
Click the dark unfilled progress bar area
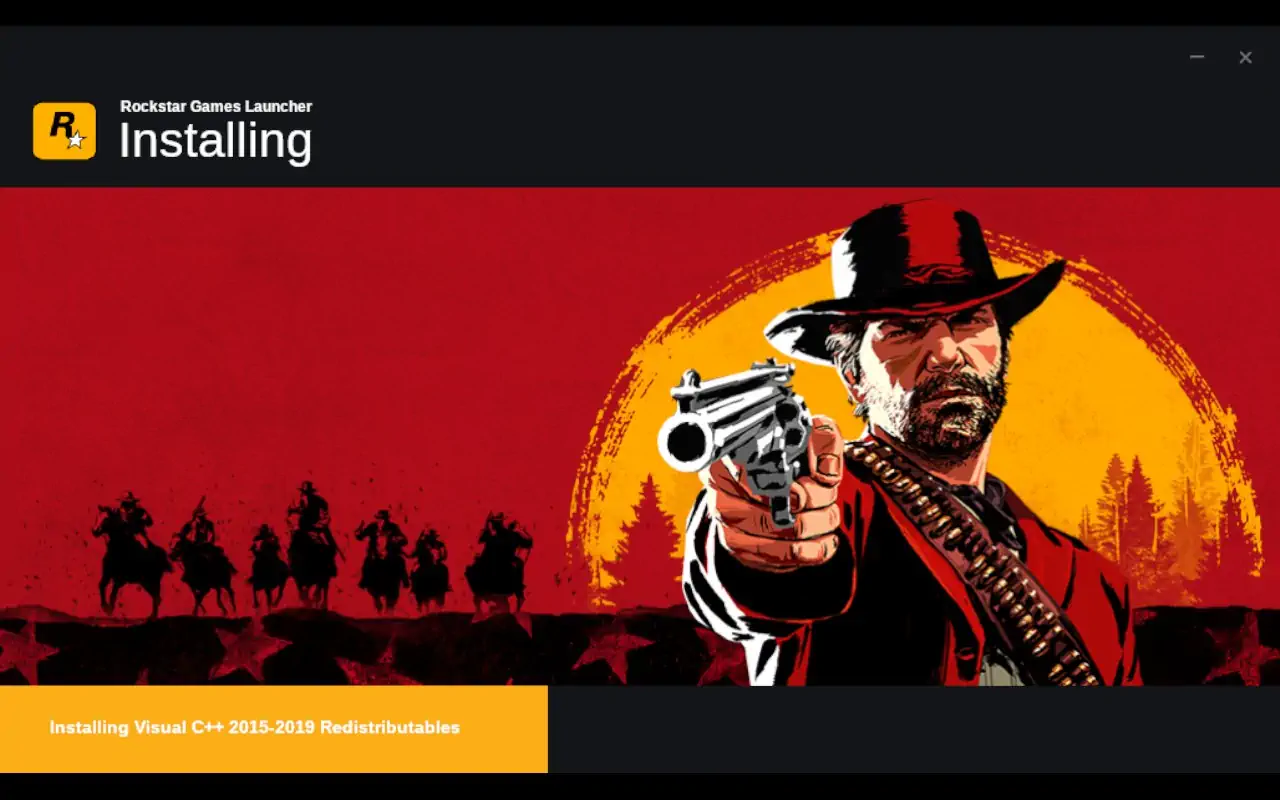pyautogui.click(x=914, y=729)
